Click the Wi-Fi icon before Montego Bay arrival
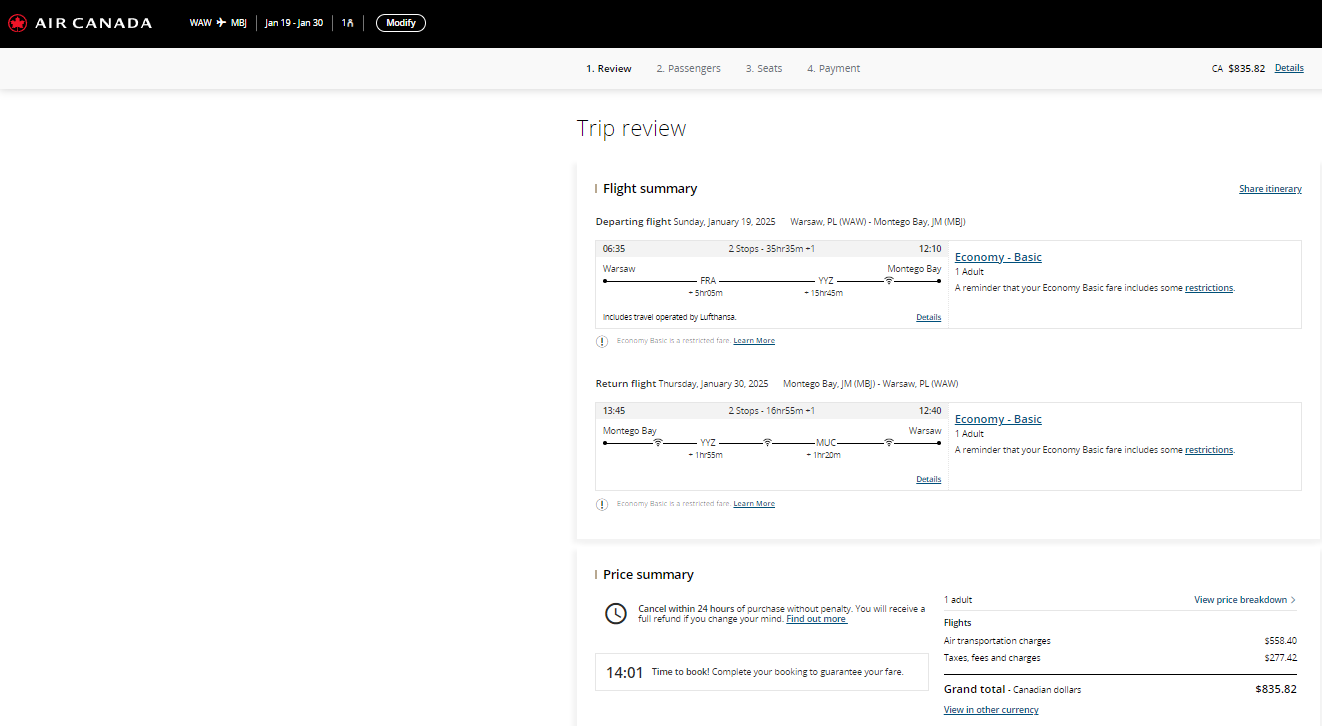 [888, 281]
